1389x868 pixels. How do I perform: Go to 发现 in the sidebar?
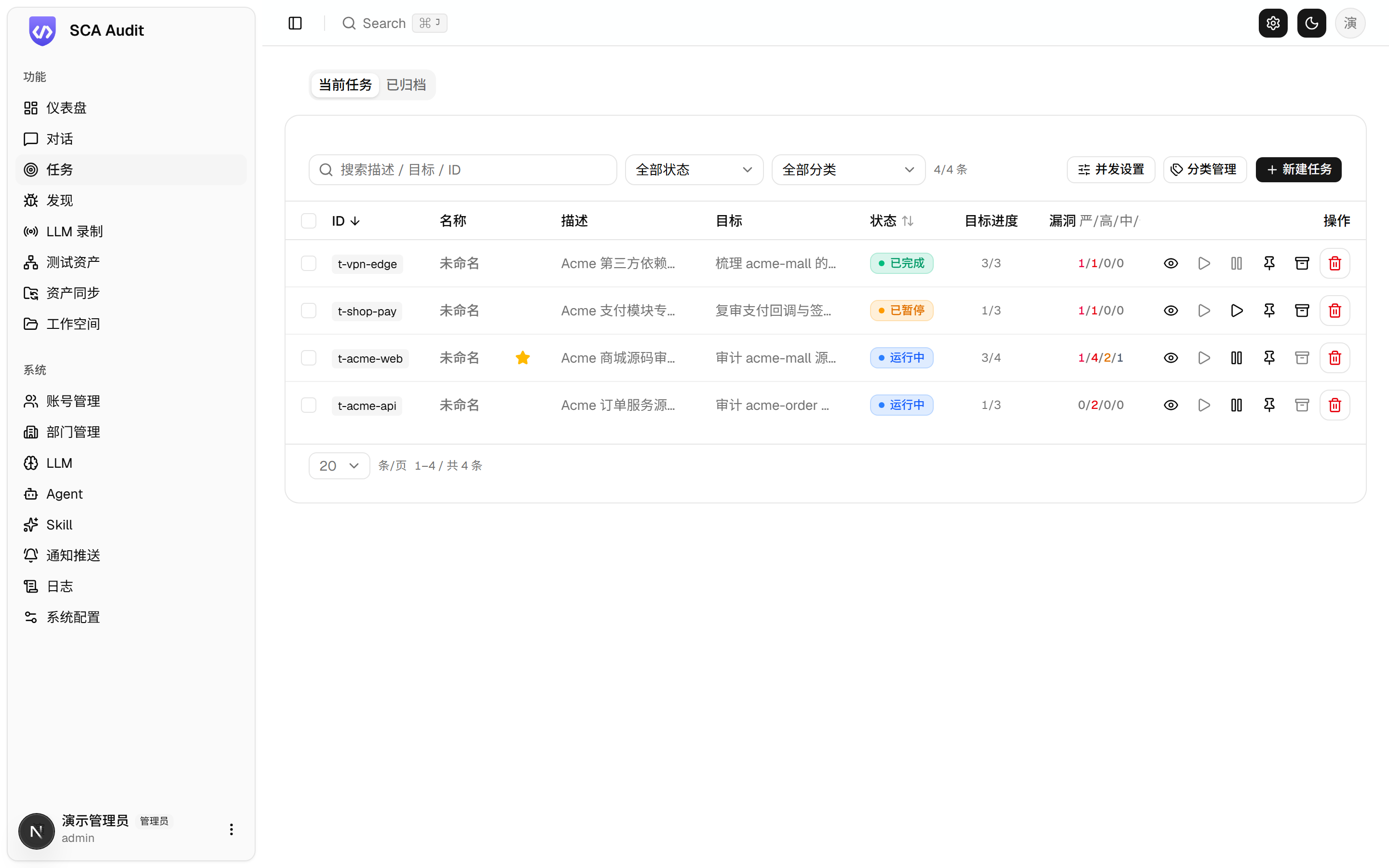(x=131, y=200)
